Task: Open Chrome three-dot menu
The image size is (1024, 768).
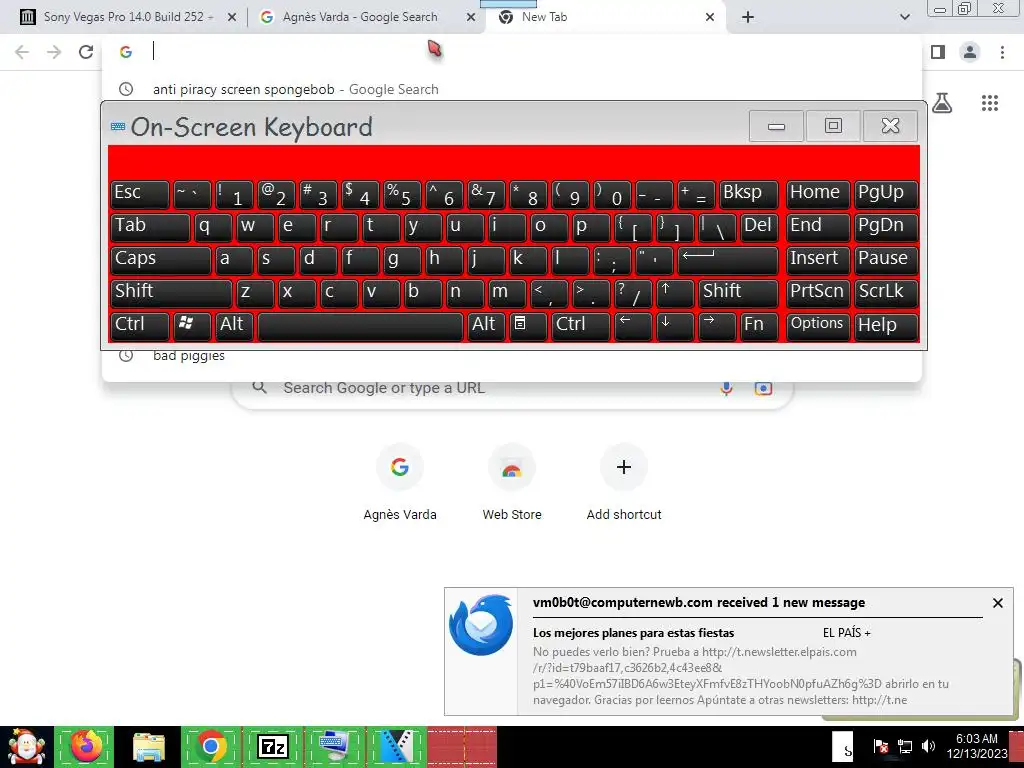Action: click(1002, 52)
